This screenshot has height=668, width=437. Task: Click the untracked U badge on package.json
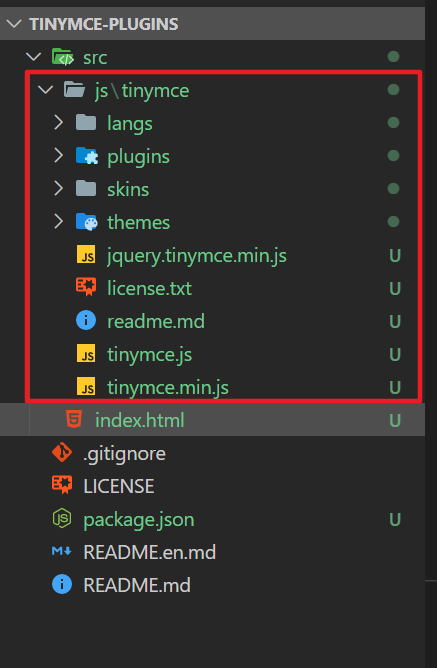coord(395,519)
